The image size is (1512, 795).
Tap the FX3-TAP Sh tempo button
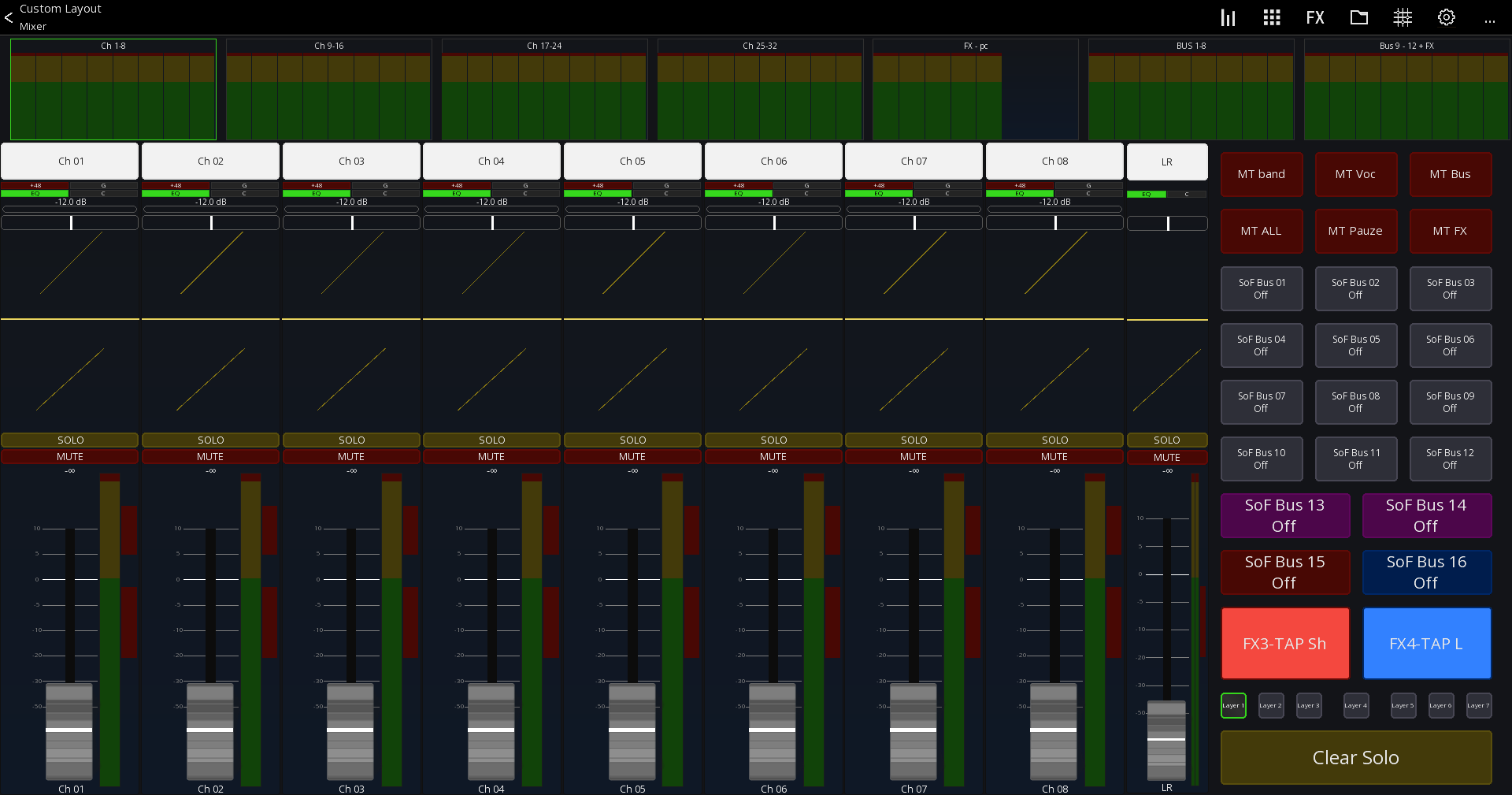pyautogui.click(x=1285, y=643)
